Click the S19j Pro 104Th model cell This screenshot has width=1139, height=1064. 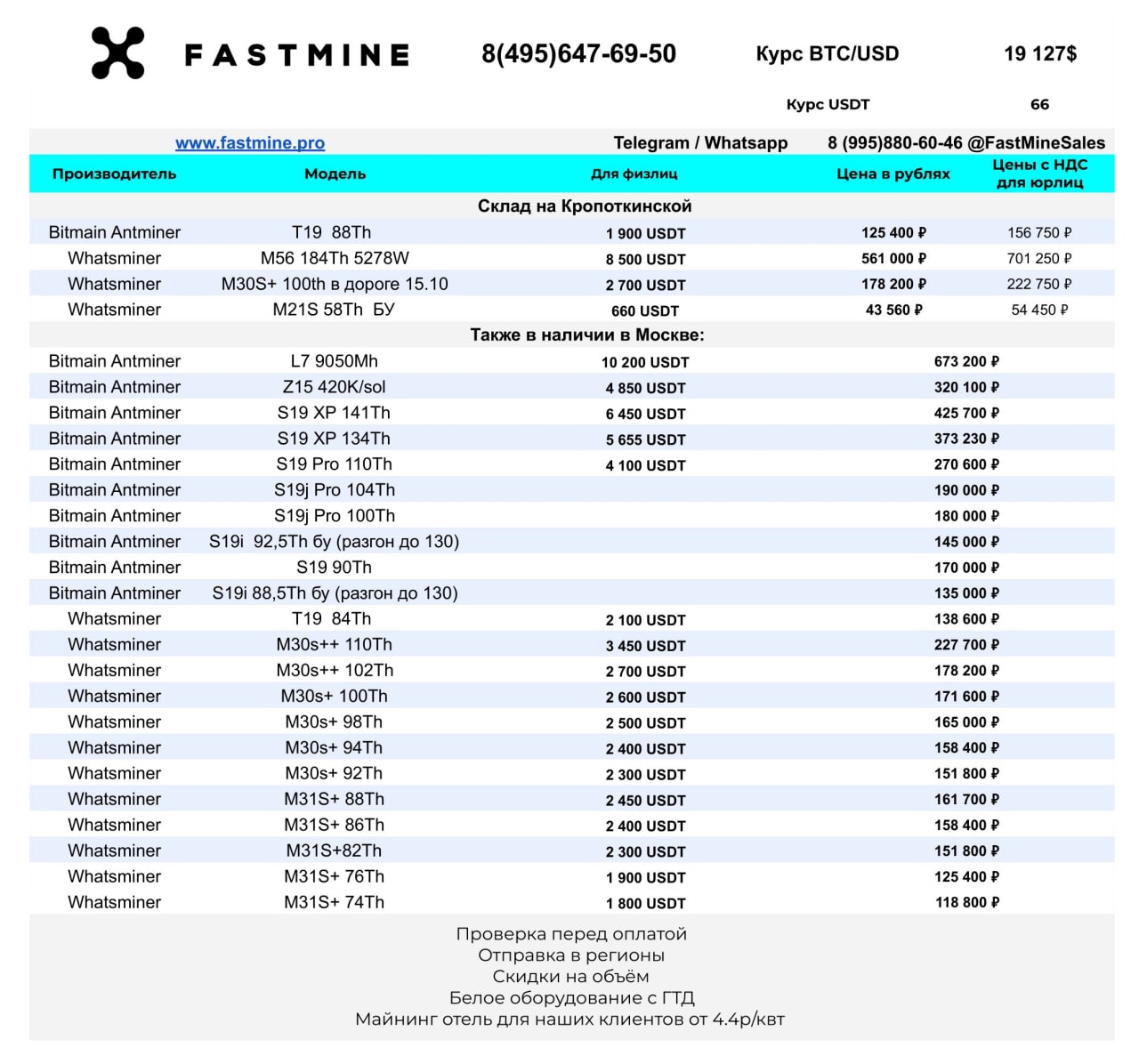[x=335, y=490]
